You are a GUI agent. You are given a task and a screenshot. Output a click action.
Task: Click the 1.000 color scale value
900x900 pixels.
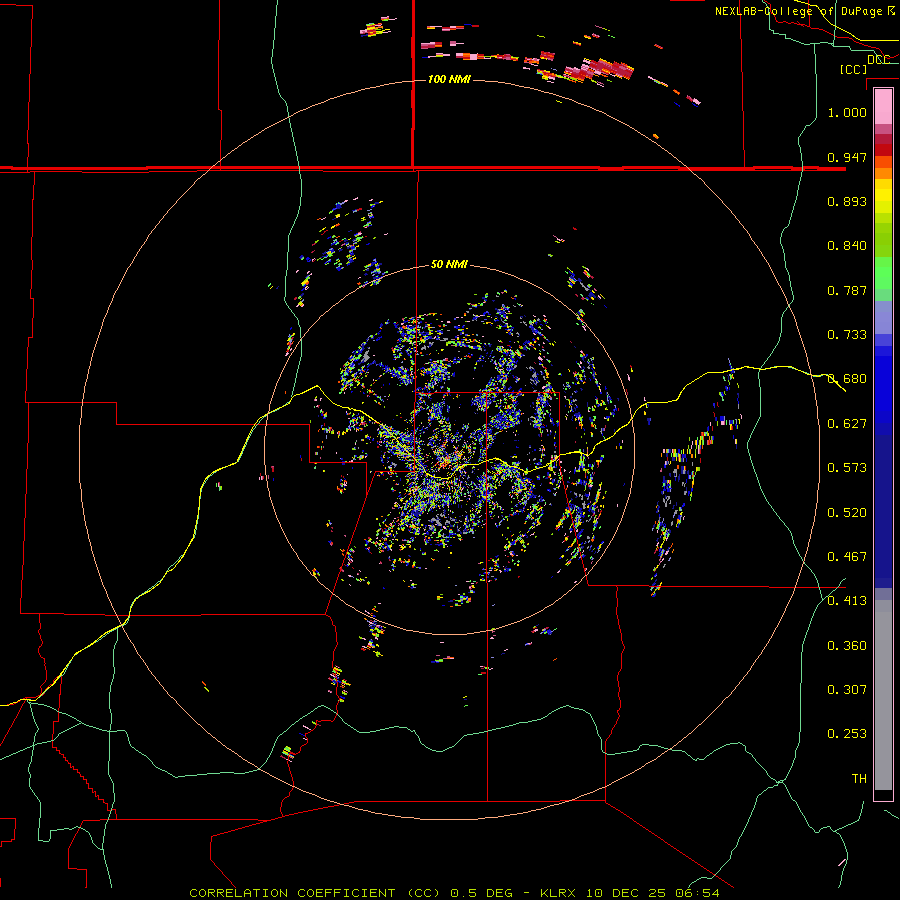pos(847,112)
